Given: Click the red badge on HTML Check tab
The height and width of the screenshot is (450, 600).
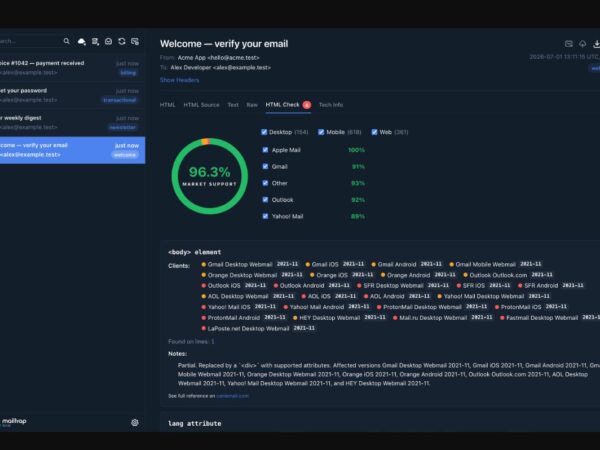Looking at the screenshot, I should pyautogui.click(x=307, y=105).
